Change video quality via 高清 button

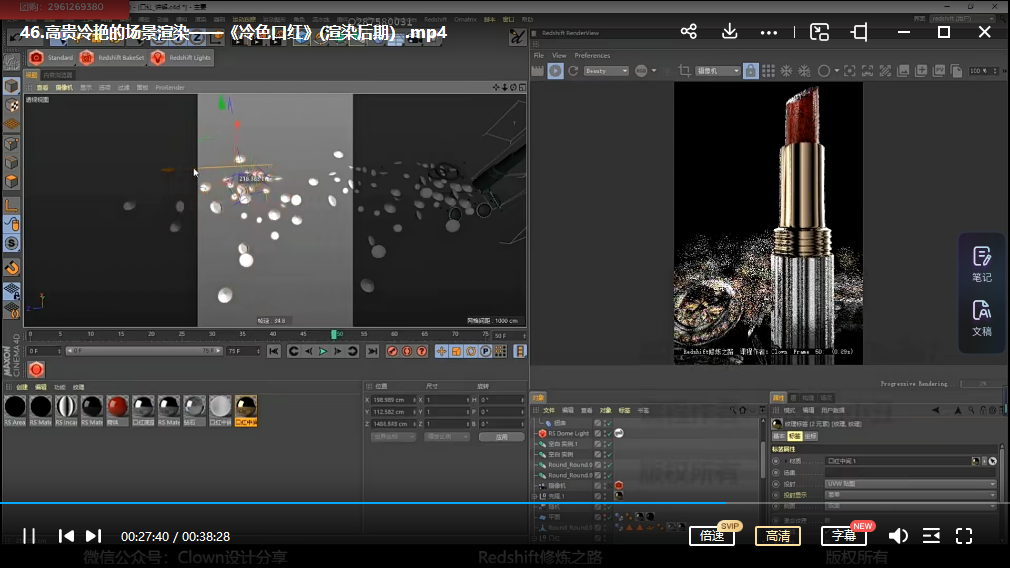point(777,536)
